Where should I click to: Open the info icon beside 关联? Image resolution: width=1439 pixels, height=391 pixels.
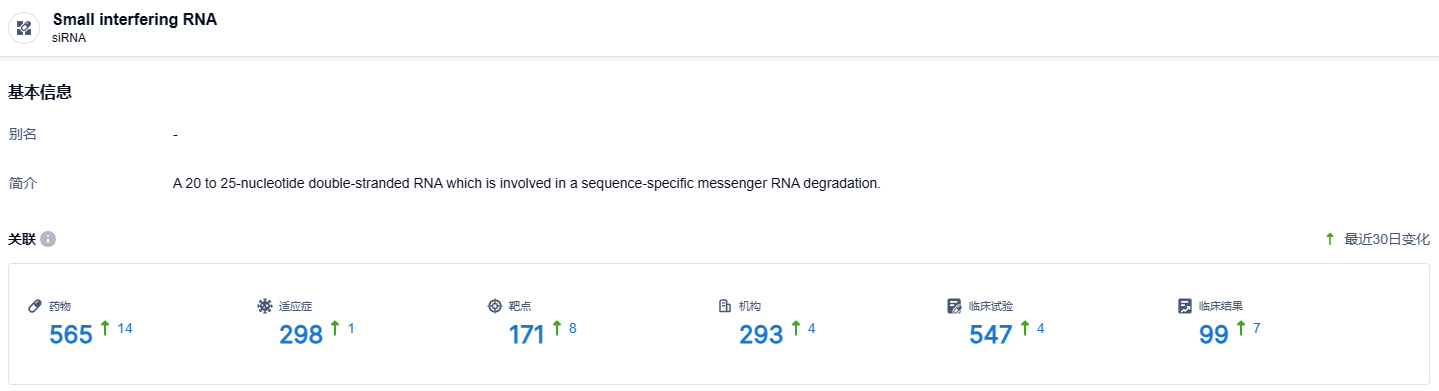pyautogui.click(x=48, y=239)
